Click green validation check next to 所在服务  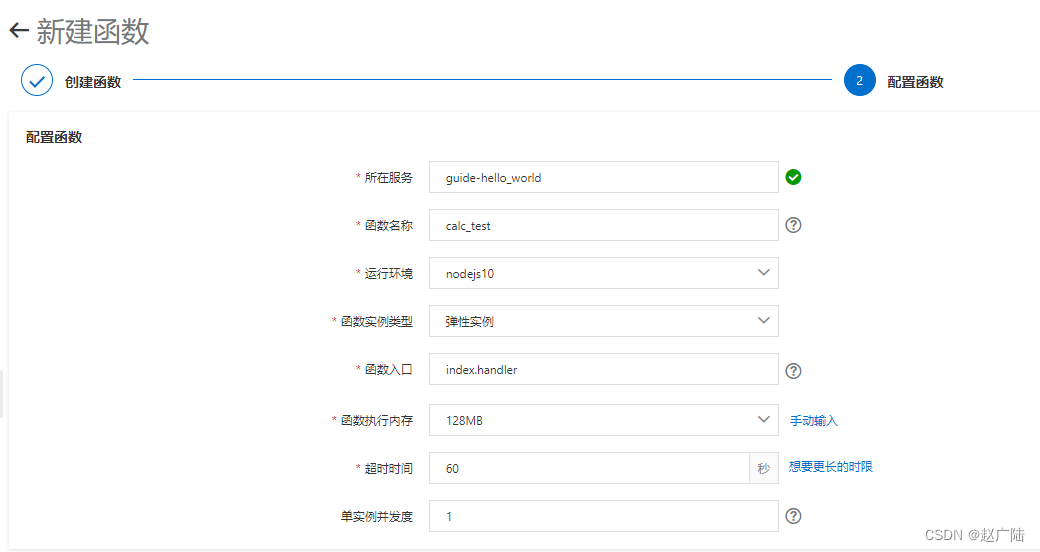tap(793, 177)
